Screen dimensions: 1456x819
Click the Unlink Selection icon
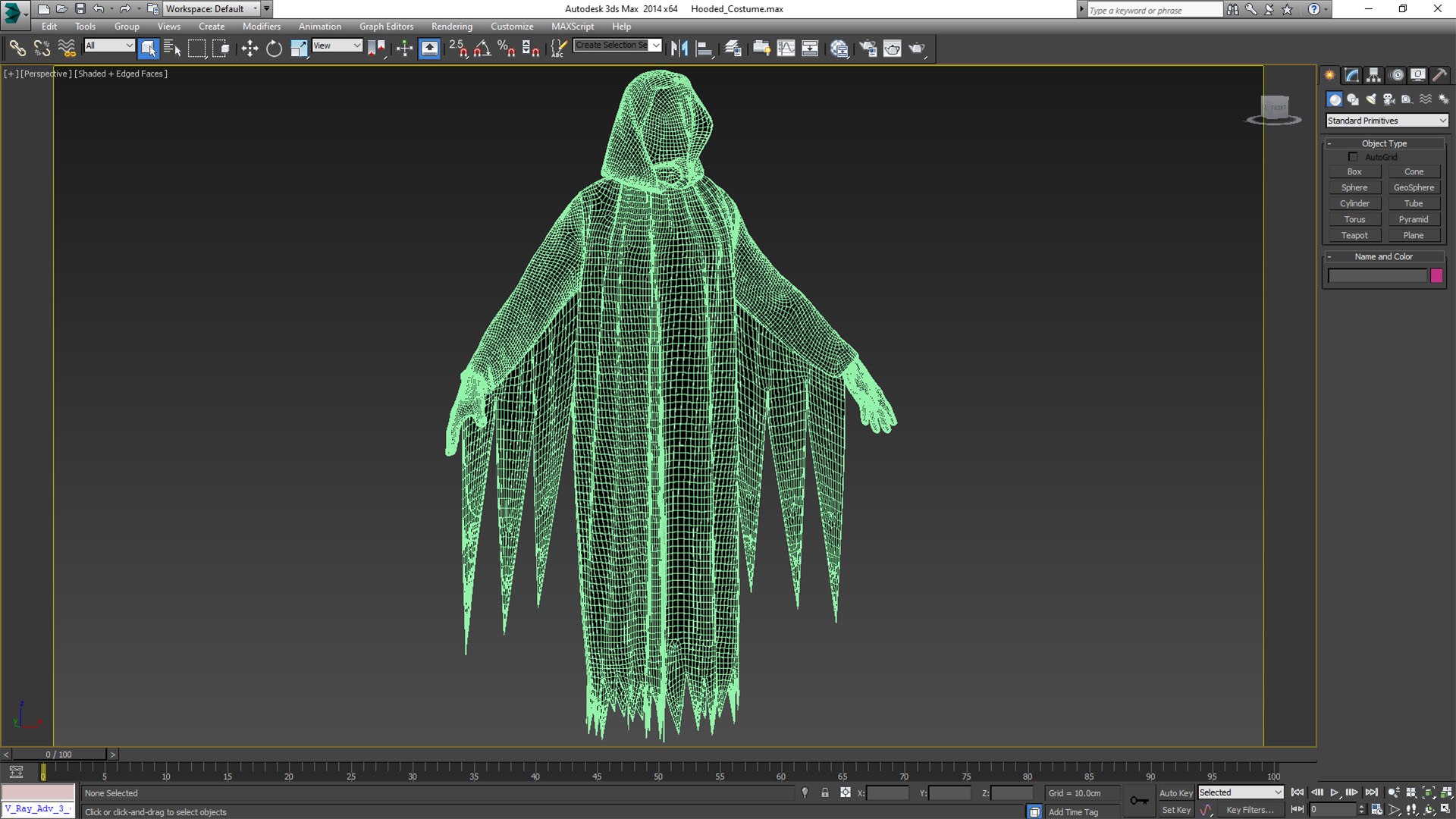coord(42,49)
